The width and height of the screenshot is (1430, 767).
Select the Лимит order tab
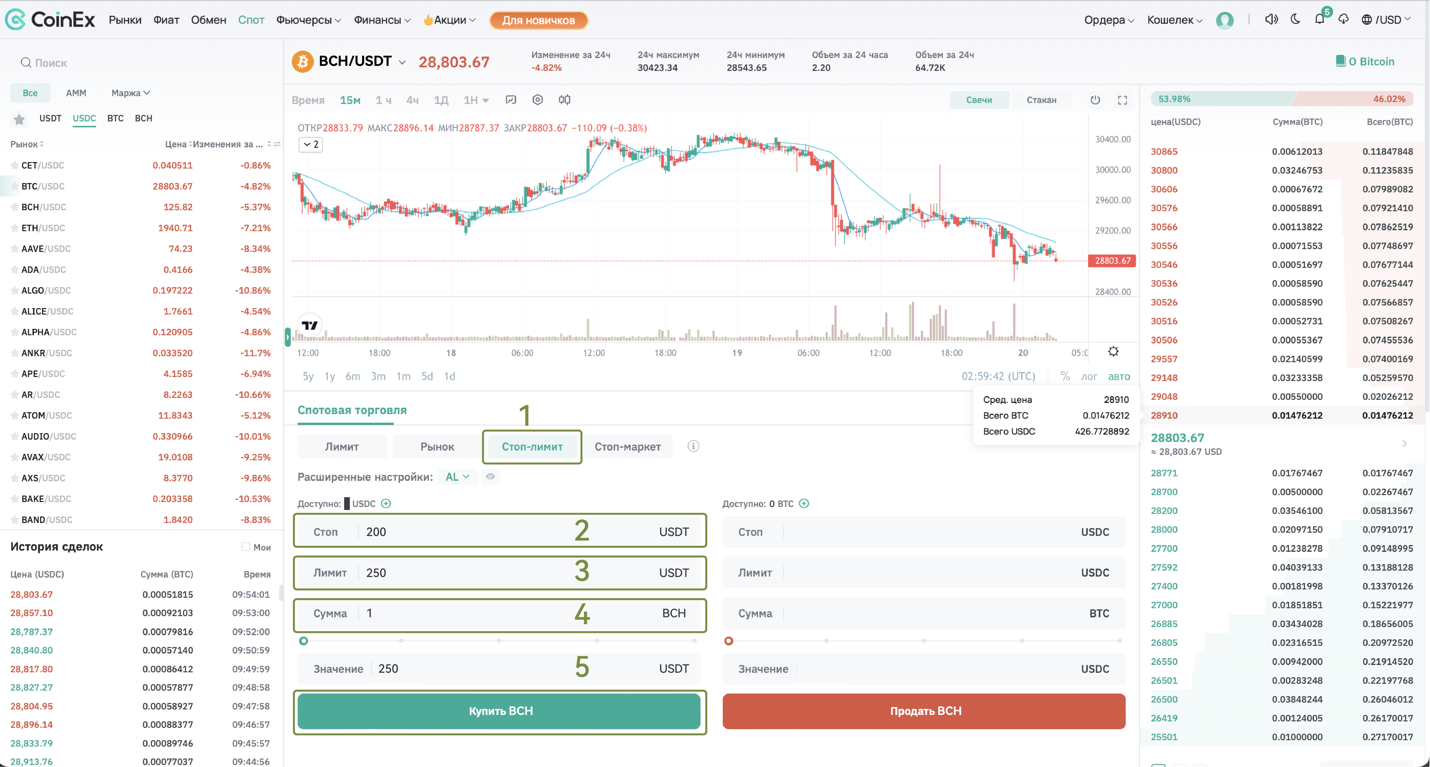pos(342,447)
